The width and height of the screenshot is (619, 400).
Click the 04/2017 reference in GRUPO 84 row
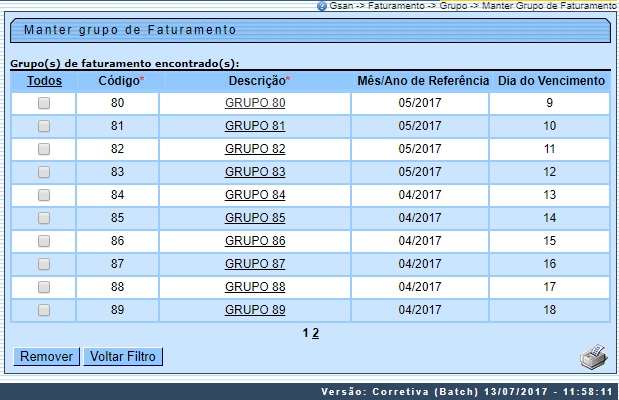[x=420, y=195]
